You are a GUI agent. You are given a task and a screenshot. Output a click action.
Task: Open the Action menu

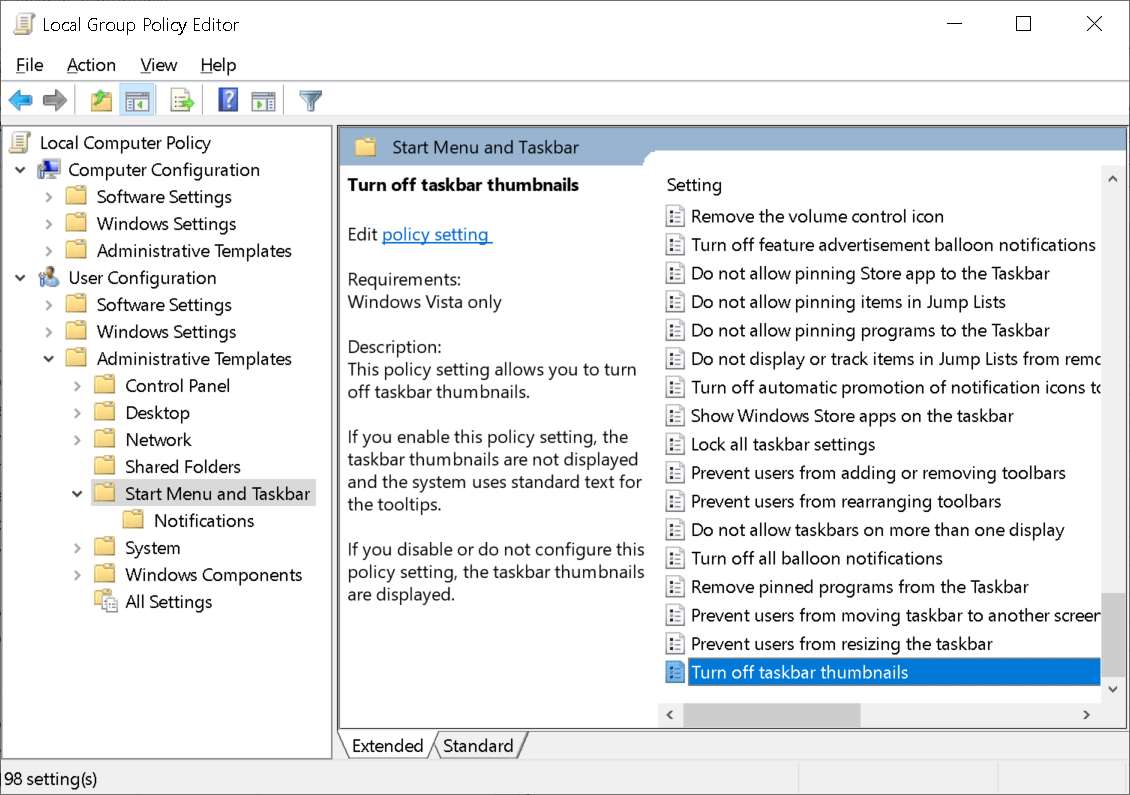click(x=91, y=65)
